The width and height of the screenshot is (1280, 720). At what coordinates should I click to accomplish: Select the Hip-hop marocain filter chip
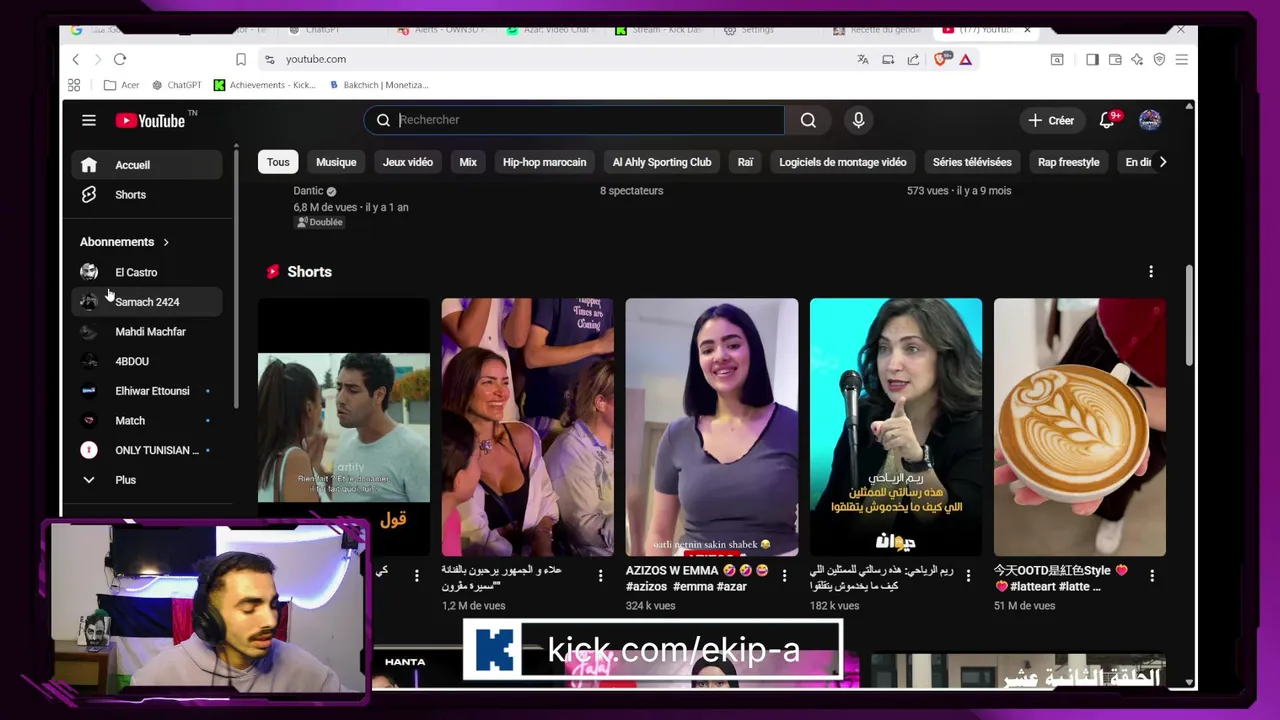[544, 162]
